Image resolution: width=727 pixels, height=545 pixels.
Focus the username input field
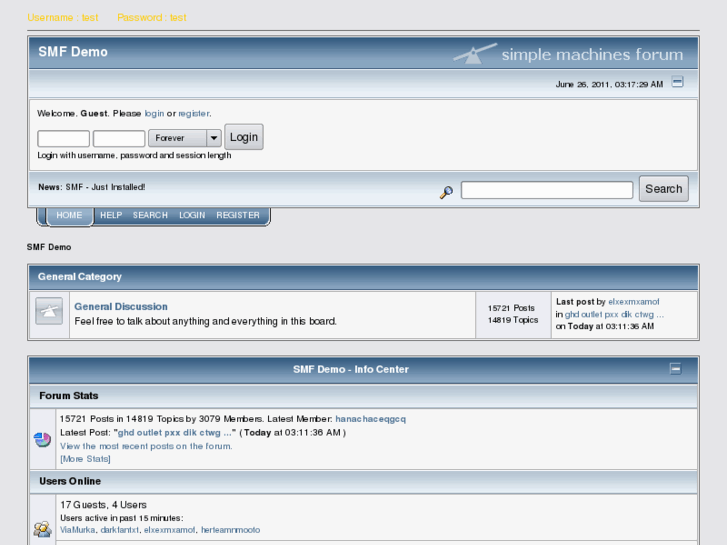64,138
